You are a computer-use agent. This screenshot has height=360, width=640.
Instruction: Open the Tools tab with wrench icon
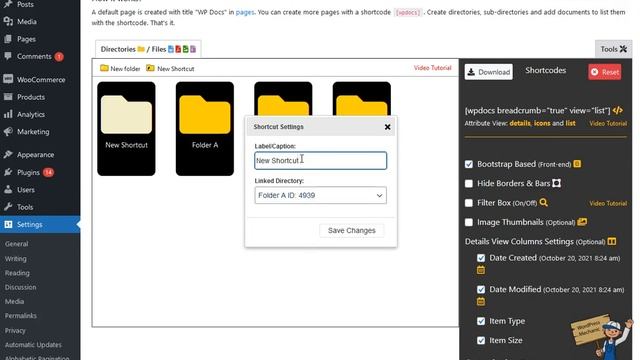[x=613, y=49]
